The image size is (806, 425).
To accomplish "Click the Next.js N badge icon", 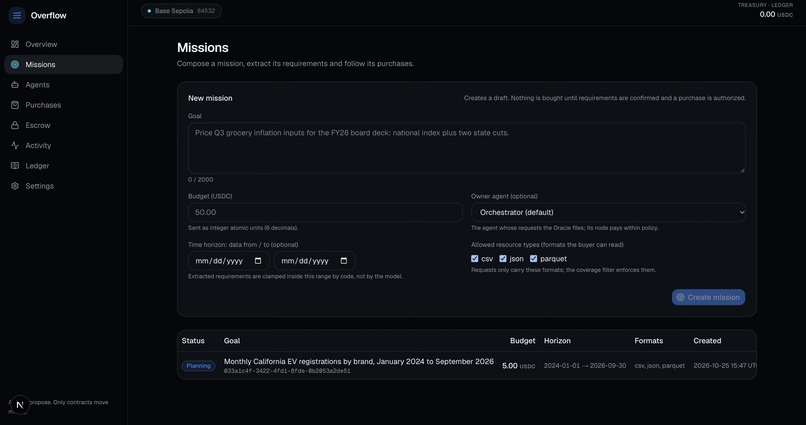I will tap(20, 405).
